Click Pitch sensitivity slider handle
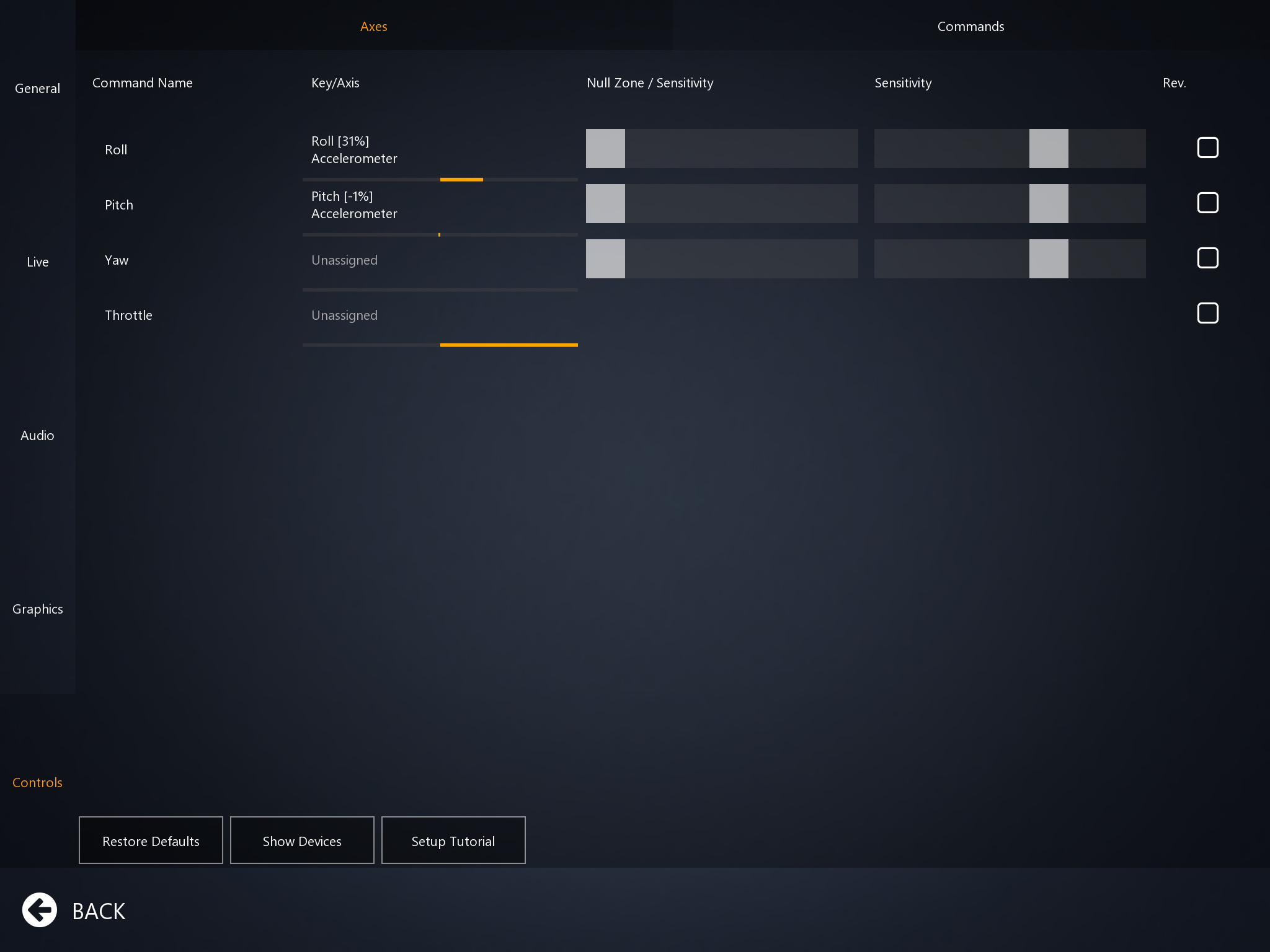 tap(1049, 203)
